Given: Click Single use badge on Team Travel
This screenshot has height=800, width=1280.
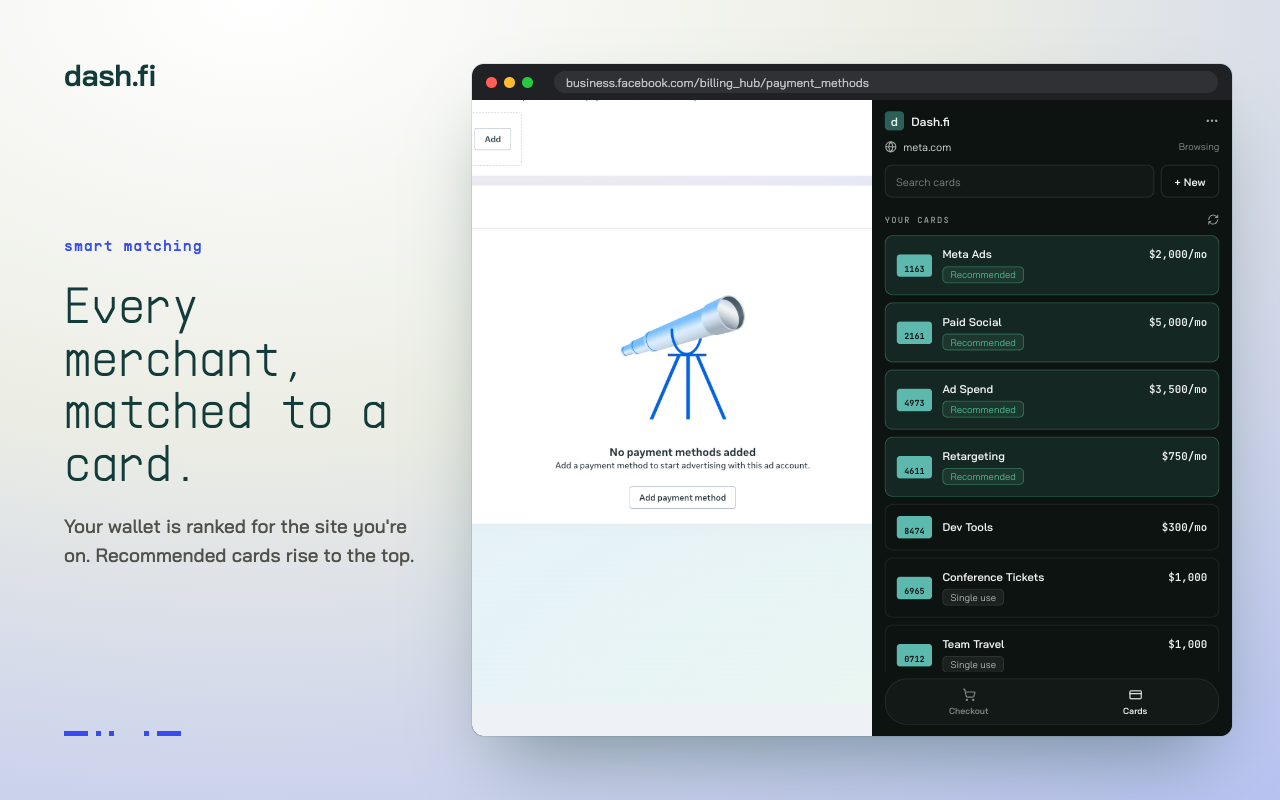Looking at the screenshot, I should tap(973, 665).
